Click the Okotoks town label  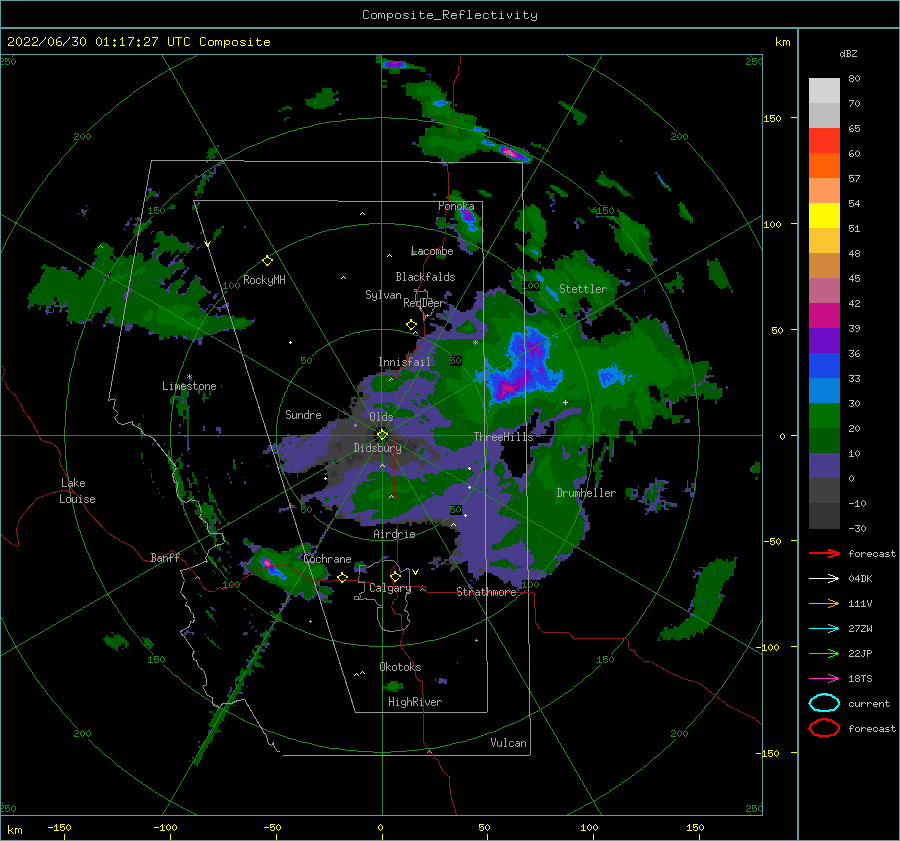tap(400, 667)
